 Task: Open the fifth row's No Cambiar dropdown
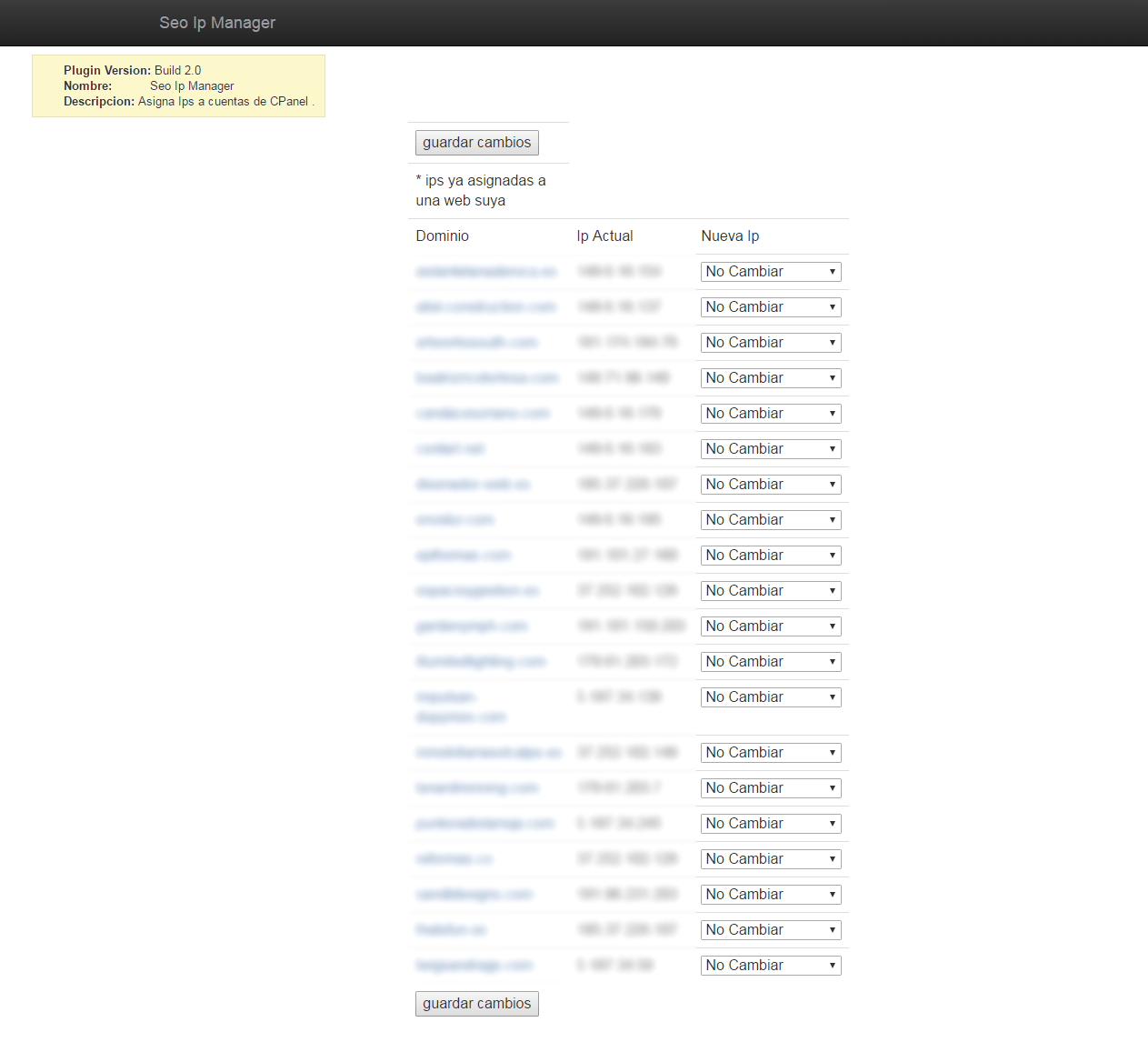[770, 414]
